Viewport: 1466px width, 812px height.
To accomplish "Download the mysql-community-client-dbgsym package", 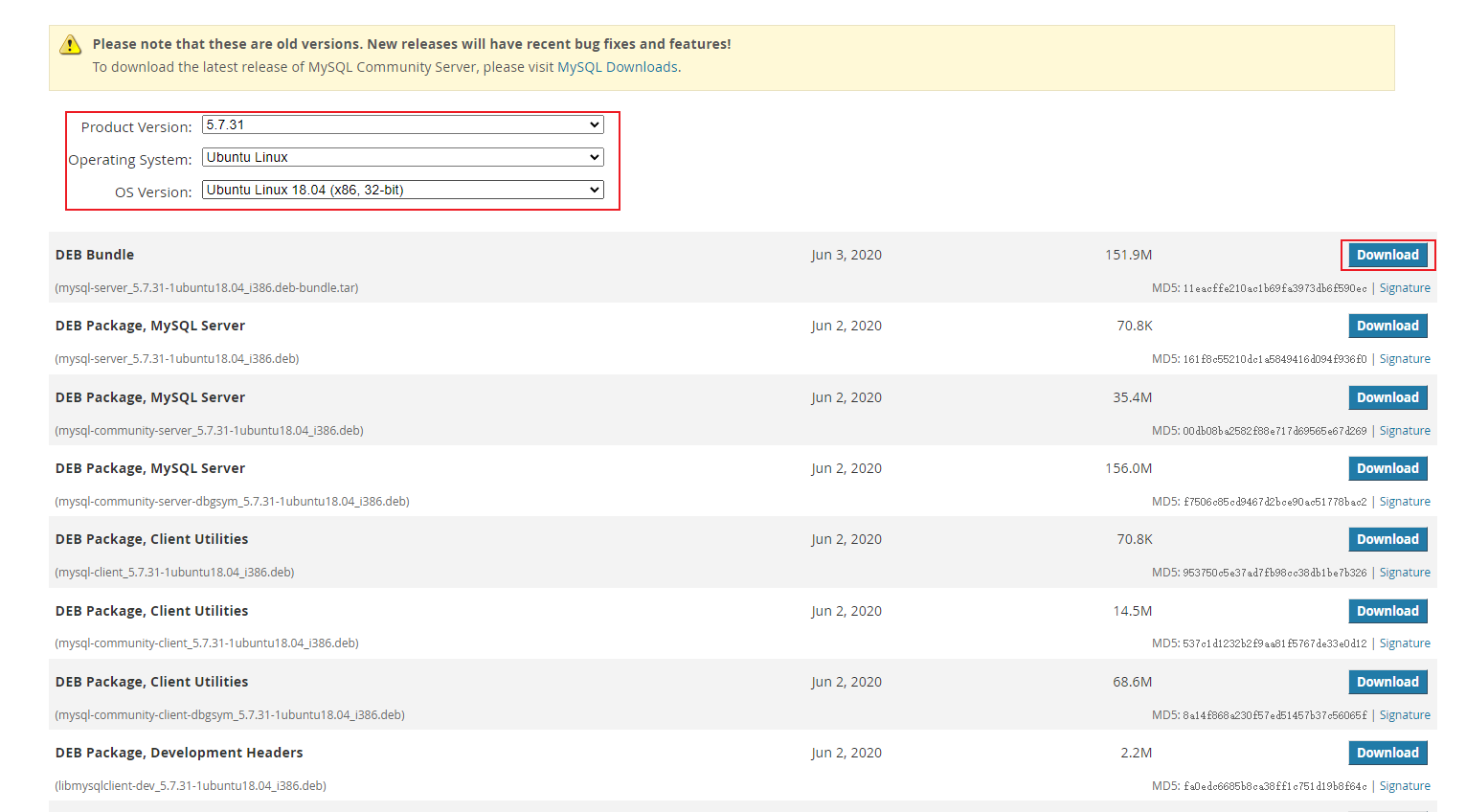I will tap(1387, 682).
